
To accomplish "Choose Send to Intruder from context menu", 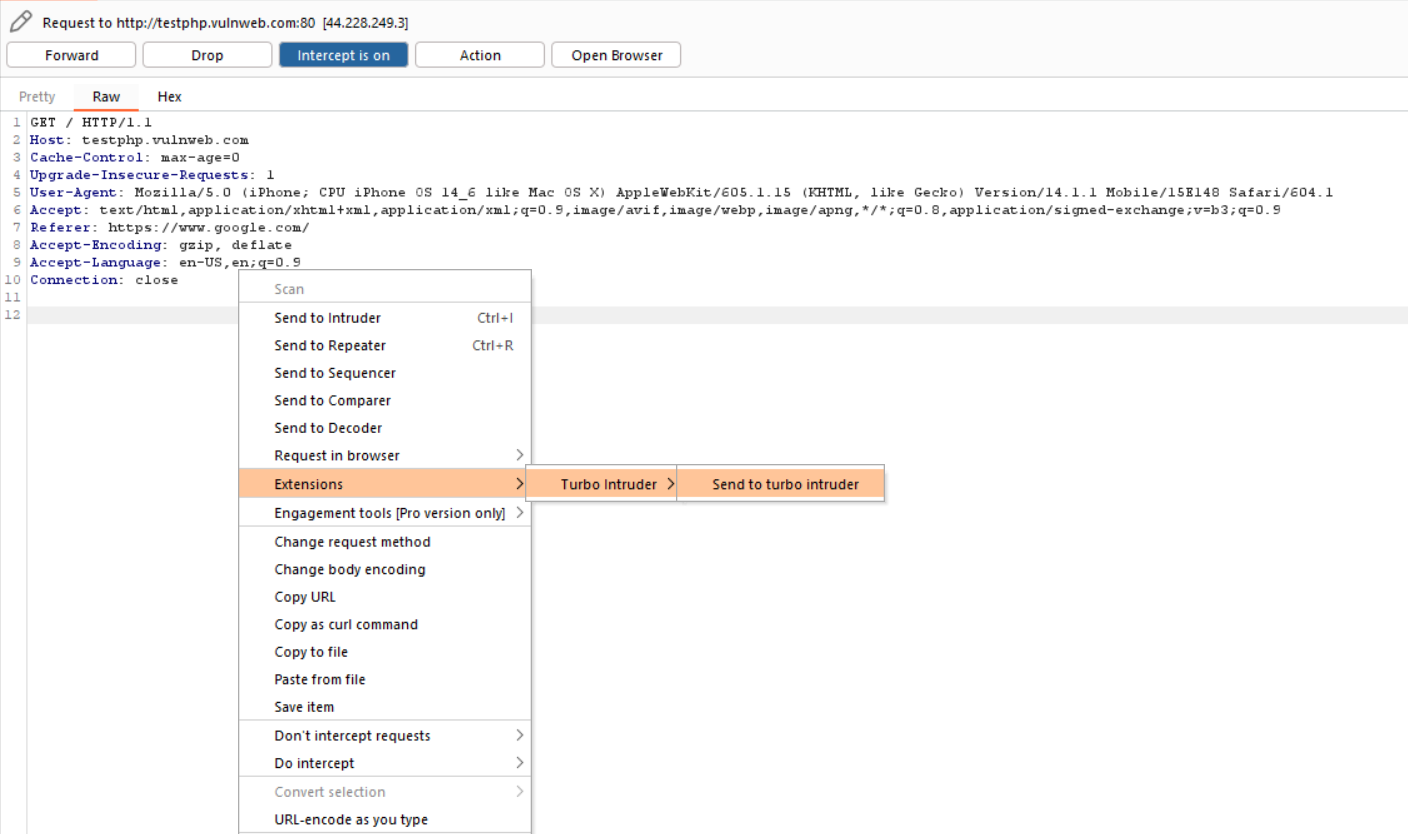I will tap(327, 318).
